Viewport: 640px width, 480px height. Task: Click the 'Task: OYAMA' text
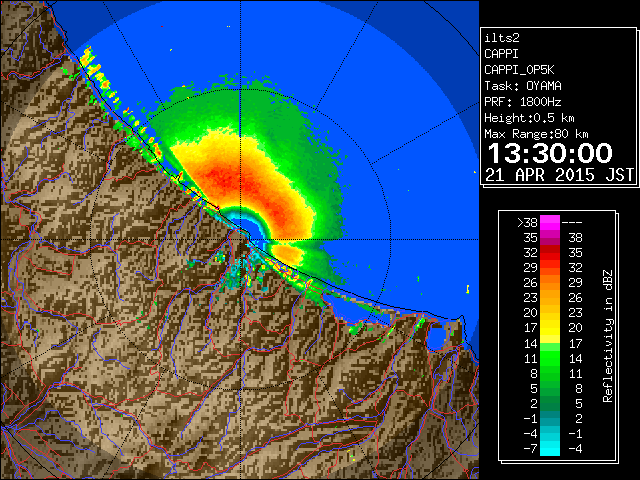coord(523,86)
